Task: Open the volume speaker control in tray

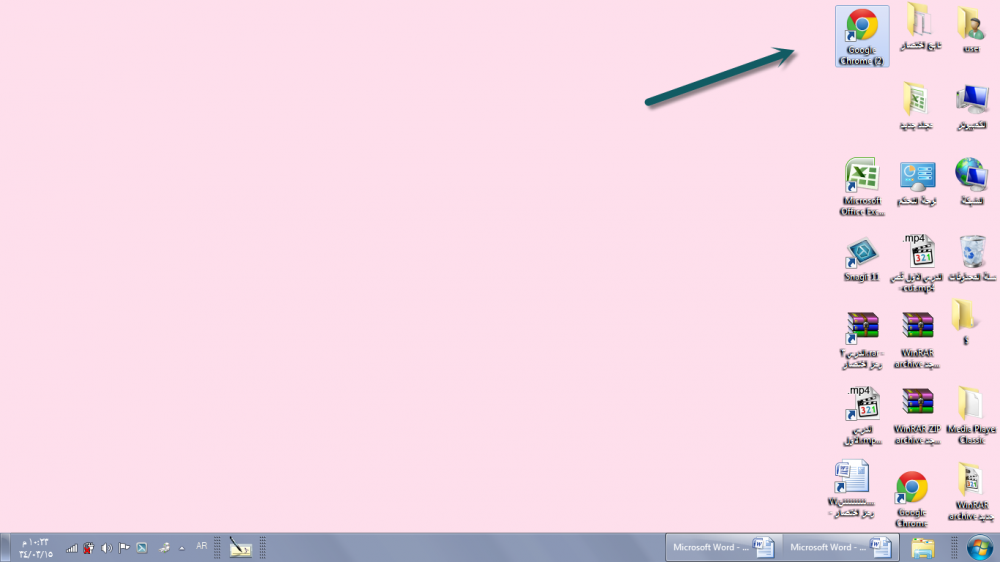Action: click(106, 548)
